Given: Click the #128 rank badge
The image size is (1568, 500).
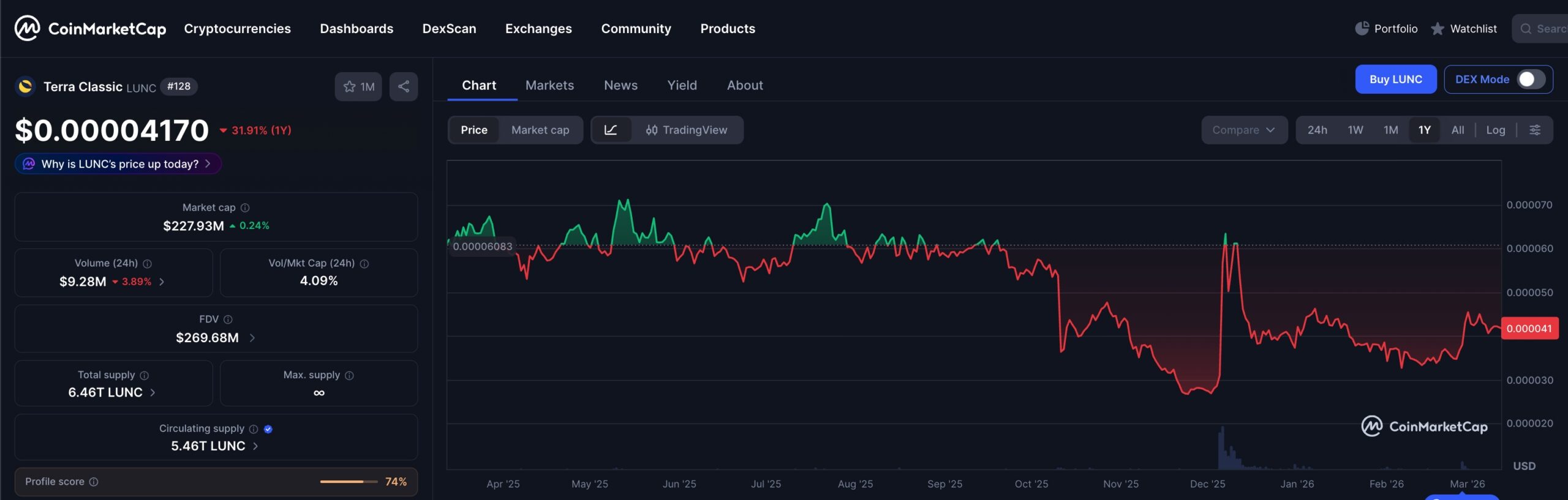Looking at the screenshot, I should 179,86.
